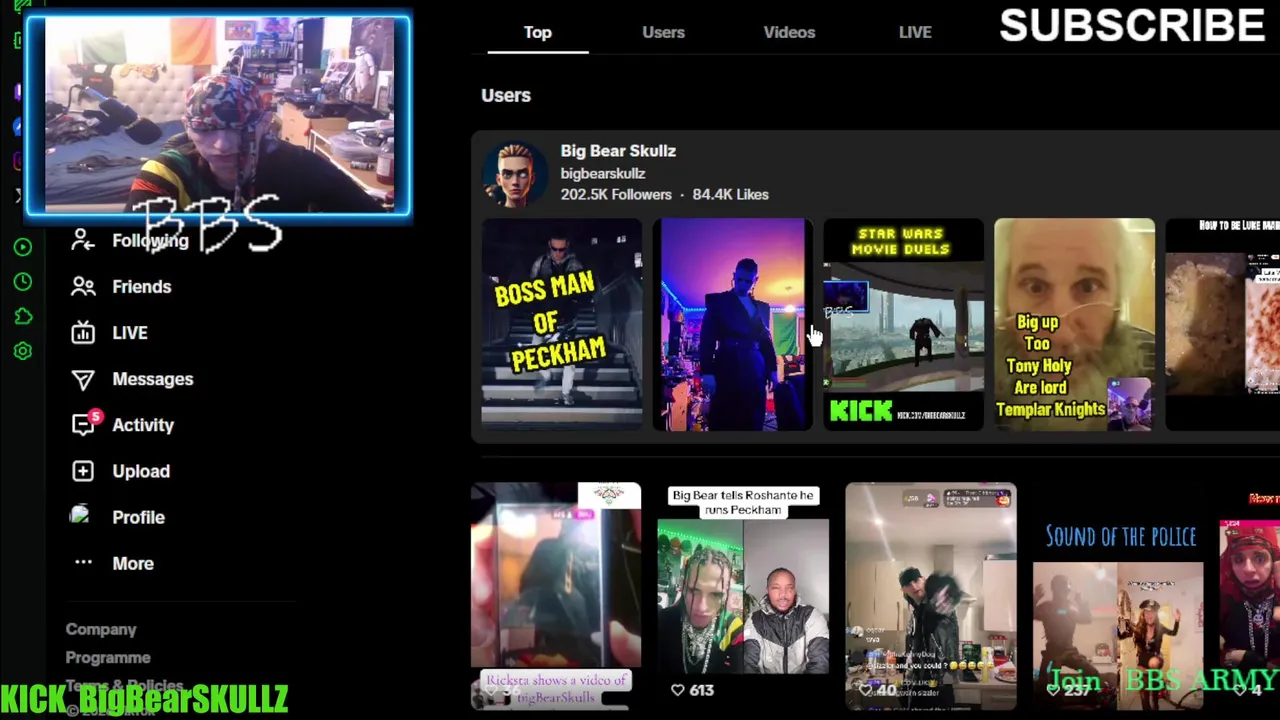
Task: Click the webcam overlay video
Action: (x=218, y=115)
